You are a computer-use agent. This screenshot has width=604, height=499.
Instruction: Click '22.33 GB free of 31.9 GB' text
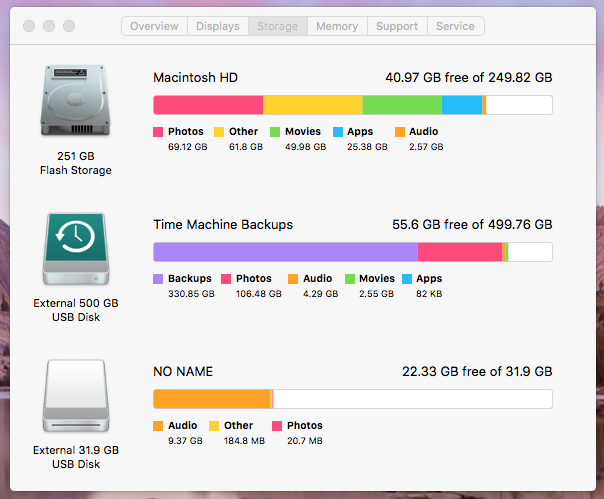point(477,371)
